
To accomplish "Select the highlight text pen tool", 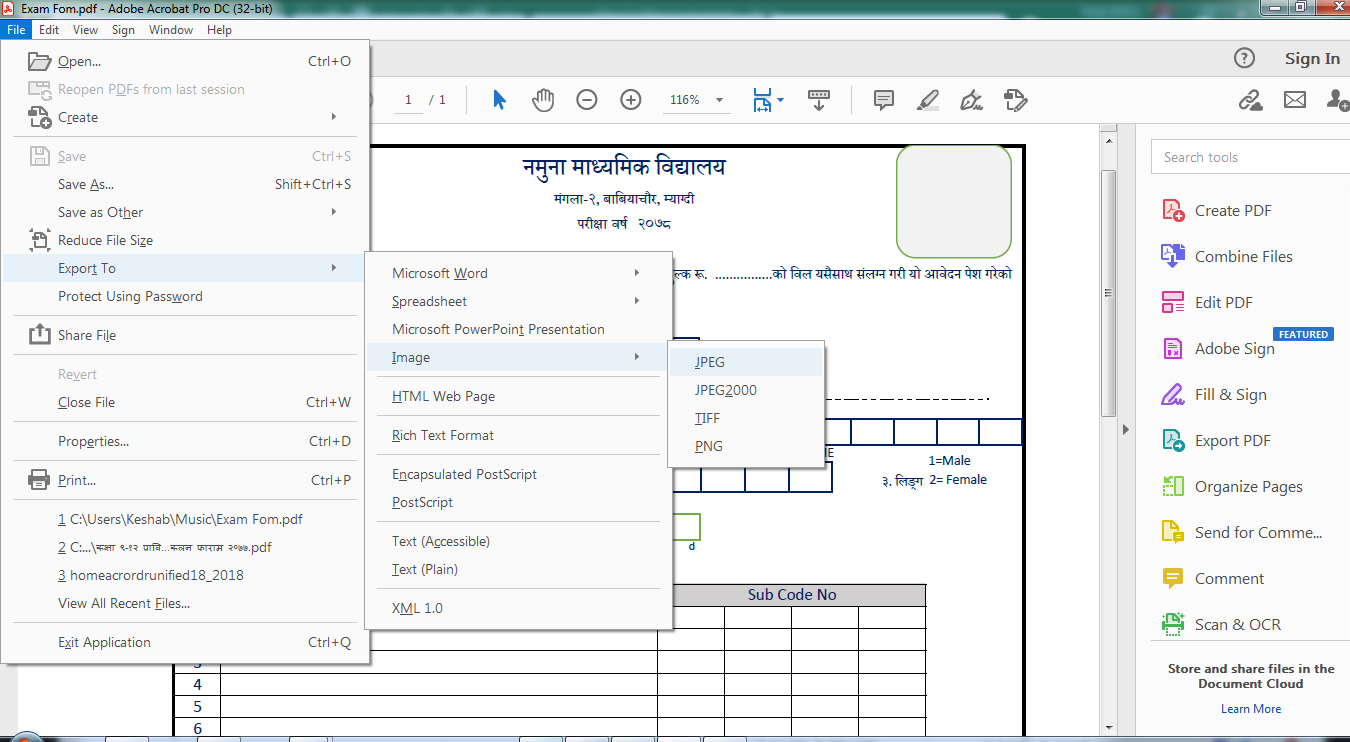I will 928,100.
